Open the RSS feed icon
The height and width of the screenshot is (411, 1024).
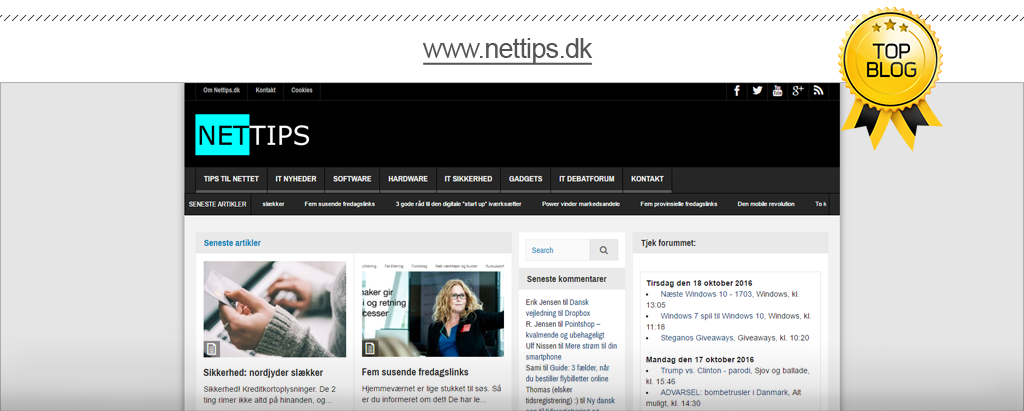point(818,91)
